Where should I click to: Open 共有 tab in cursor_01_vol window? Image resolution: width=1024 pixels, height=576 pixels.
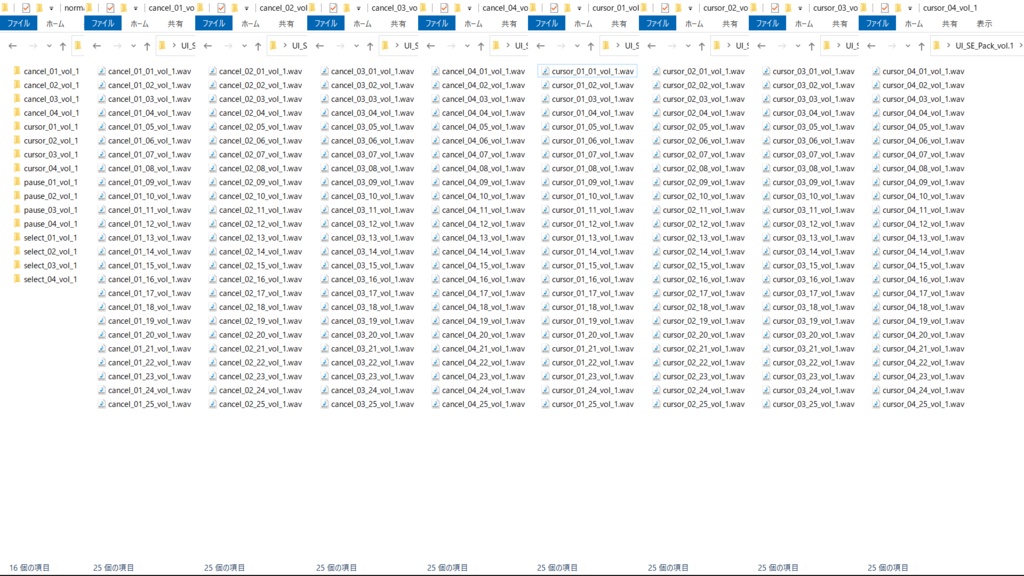click(619, 24)
